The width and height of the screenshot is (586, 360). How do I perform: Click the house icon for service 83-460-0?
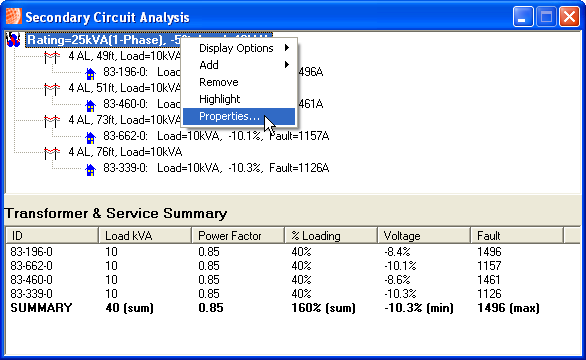90,105
